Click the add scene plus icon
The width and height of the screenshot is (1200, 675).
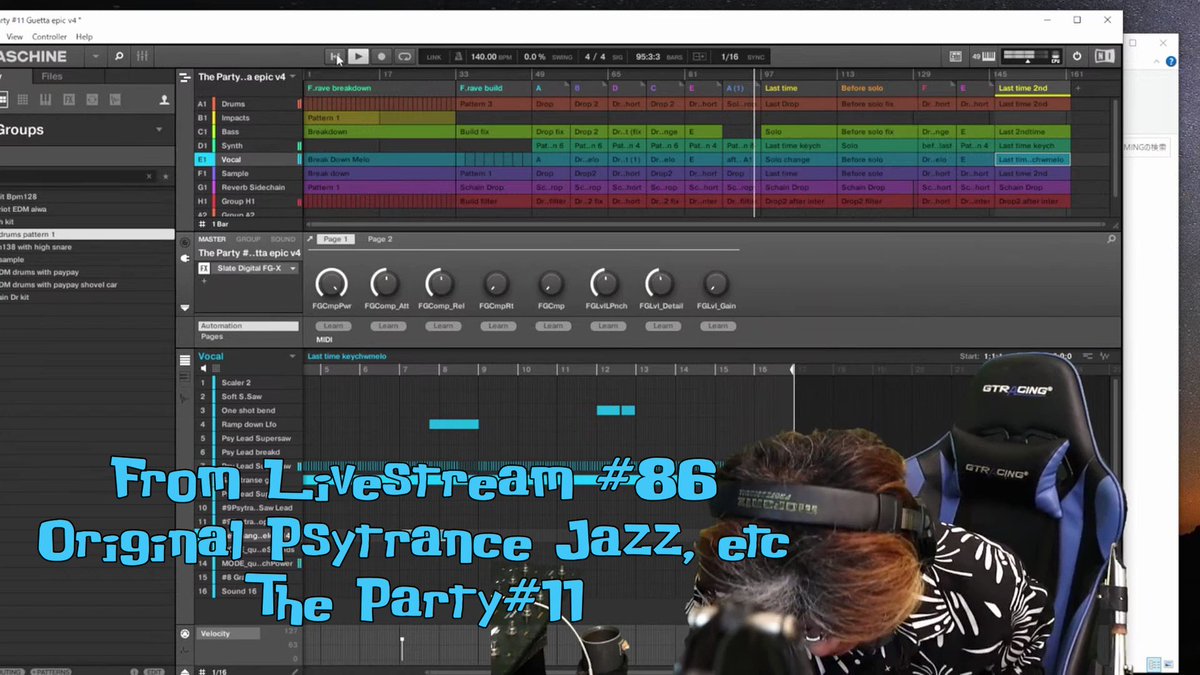pos(1077,88)
